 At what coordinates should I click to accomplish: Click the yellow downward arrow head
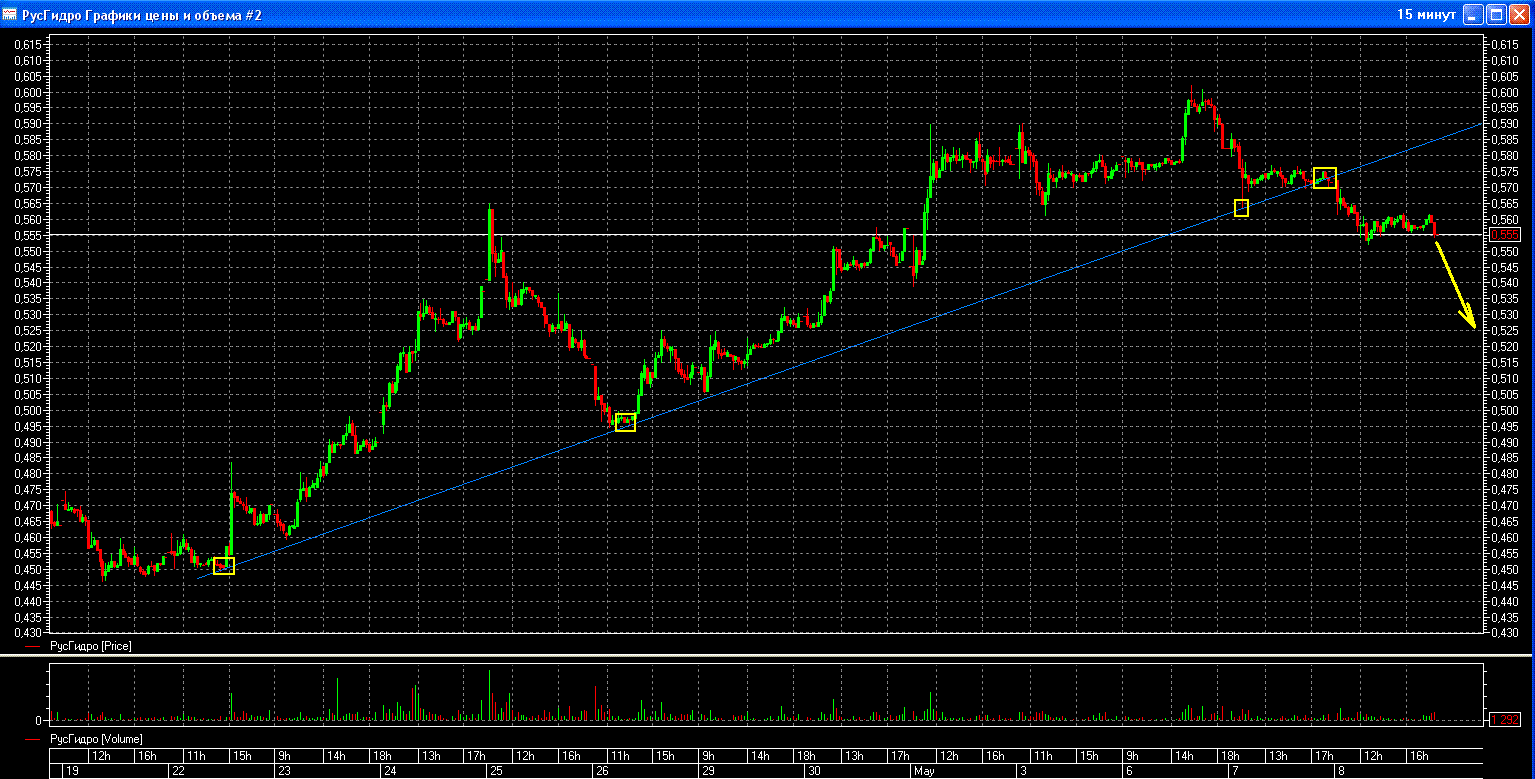(x=1472, y=324)
